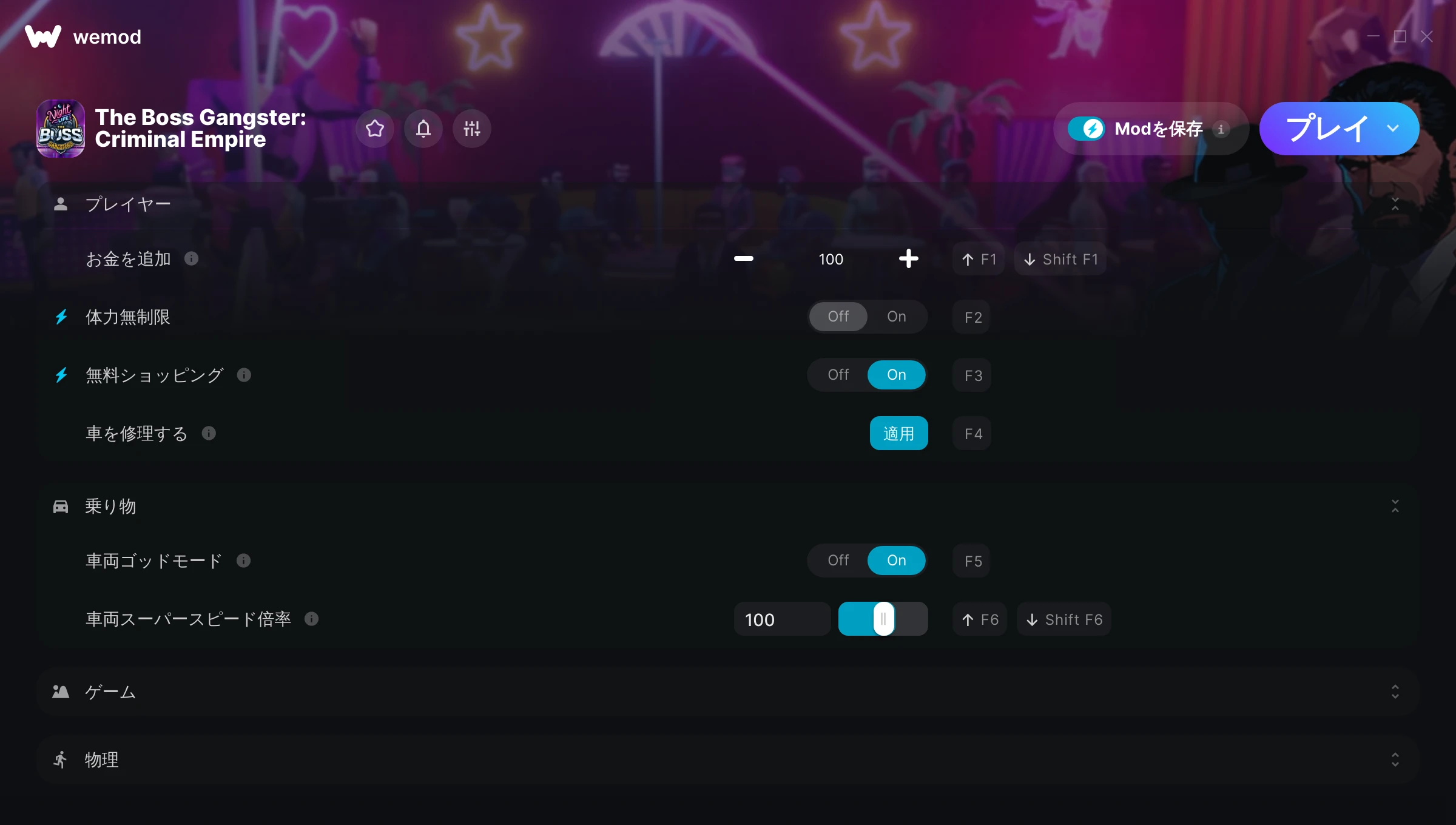Image resolution: width=1456 pixels, height=825 pixels.
Task: Expand the 物理 category
Action: click(1395, 760)
